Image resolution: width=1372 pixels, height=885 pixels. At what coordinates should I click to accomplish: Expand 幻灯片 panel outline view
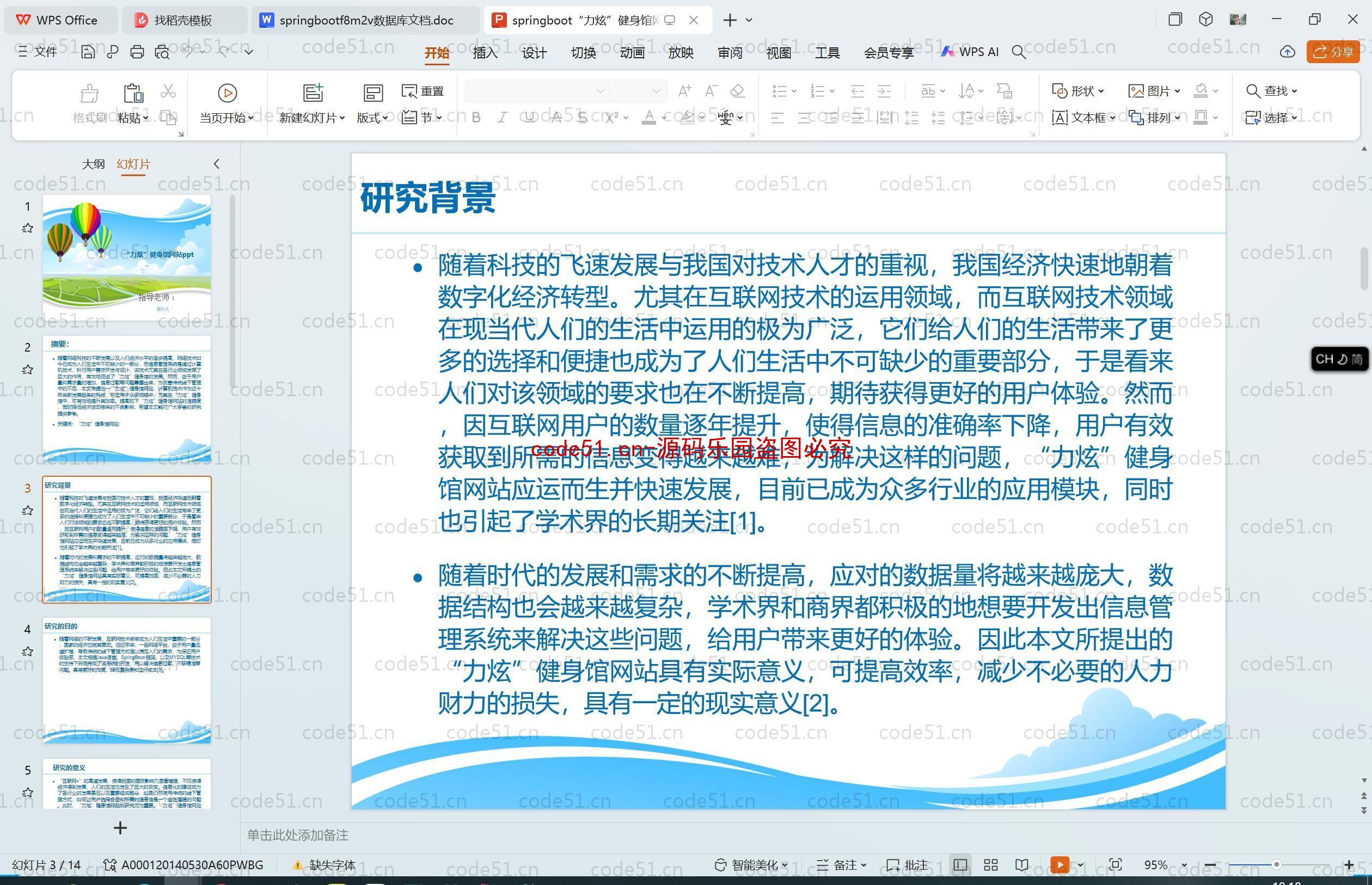218,163
